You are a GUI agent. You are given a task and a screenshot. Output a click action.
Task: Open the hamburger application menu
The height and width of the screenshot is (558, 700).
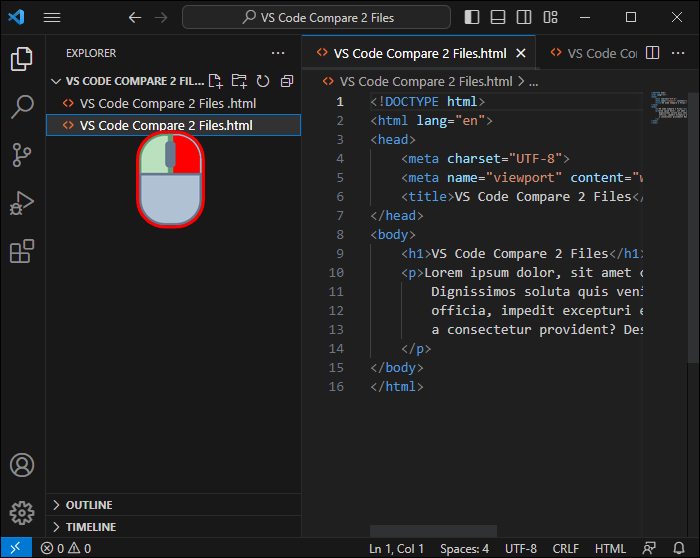52,17
